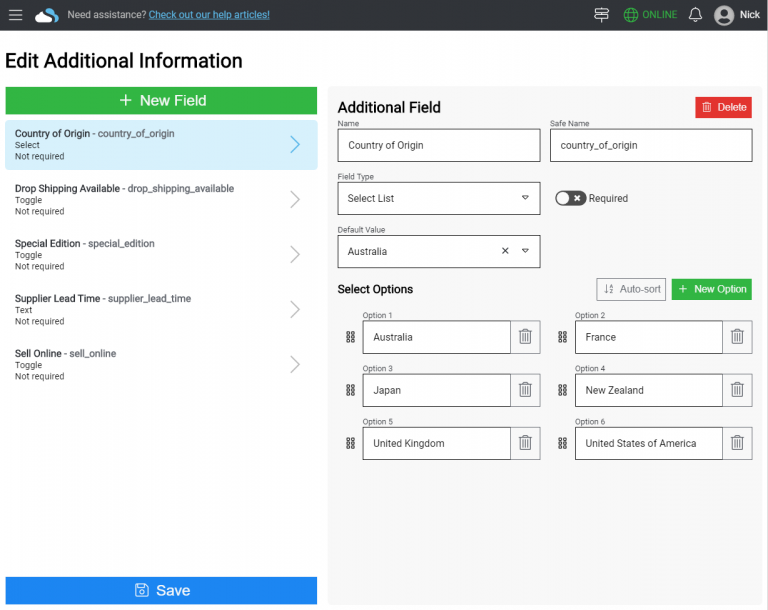The height and width of the screenshot is (610, 768).
Task: Delete the United States of America option
Action: click(737, 443)
